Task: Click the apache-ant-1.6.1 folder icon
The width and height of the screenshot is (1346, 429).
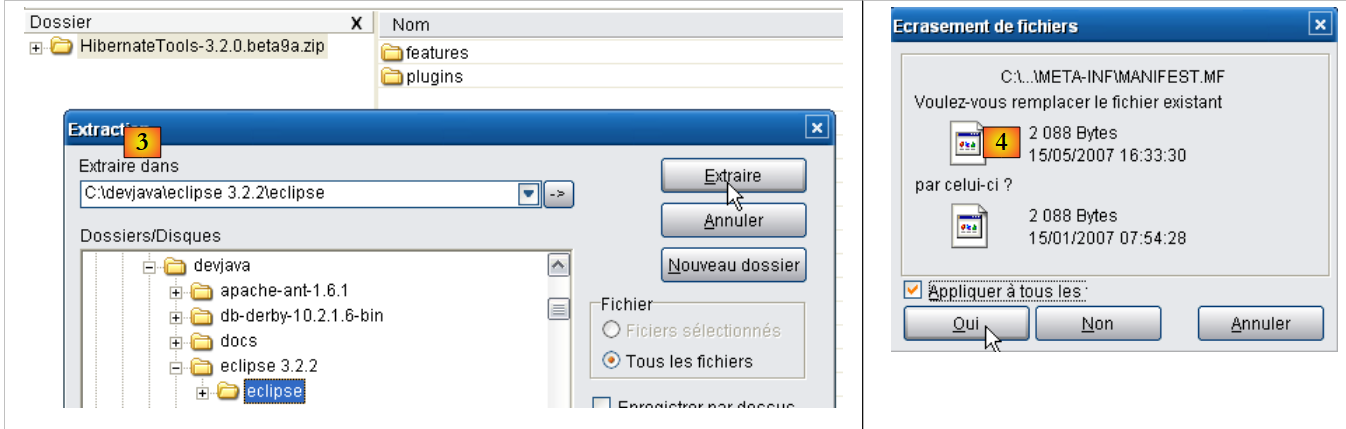Action: (x=201, y=291)
